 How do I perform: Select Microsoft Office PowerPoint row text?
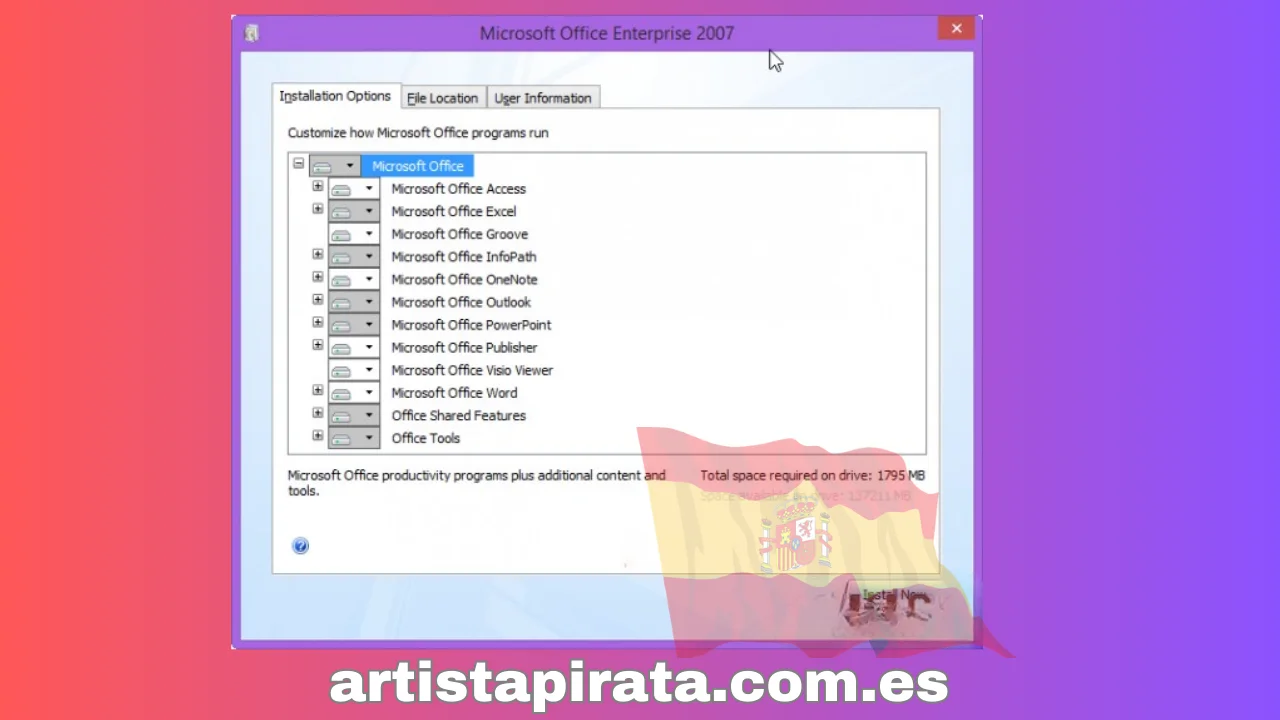tap(472, 325)
